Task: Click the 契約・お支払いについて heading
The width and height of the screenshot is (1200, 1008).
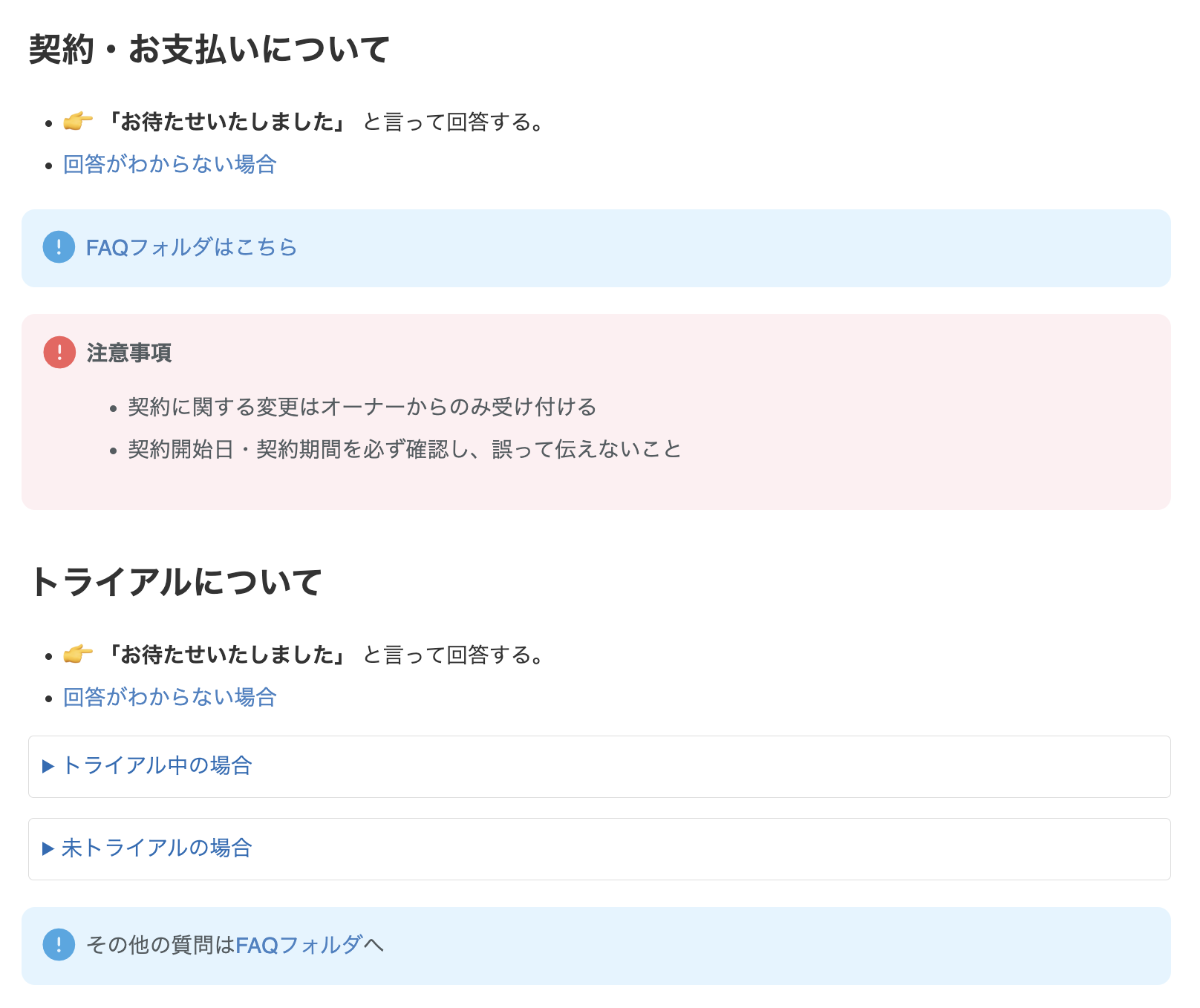Action: pos(209,50)
